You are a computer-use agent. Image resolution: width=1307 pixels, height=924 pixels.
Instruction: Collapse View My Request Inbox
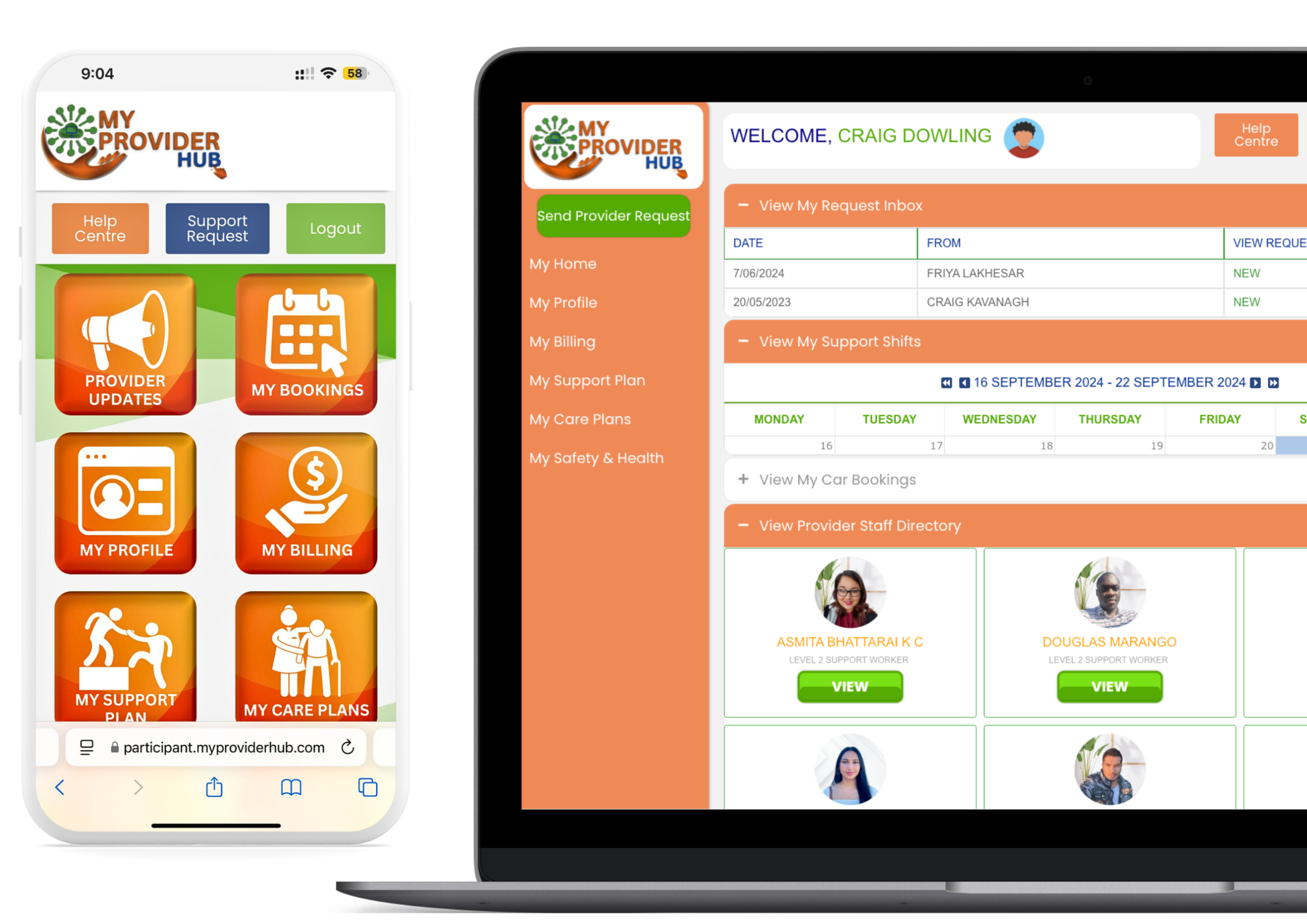[x=742, y=205]
